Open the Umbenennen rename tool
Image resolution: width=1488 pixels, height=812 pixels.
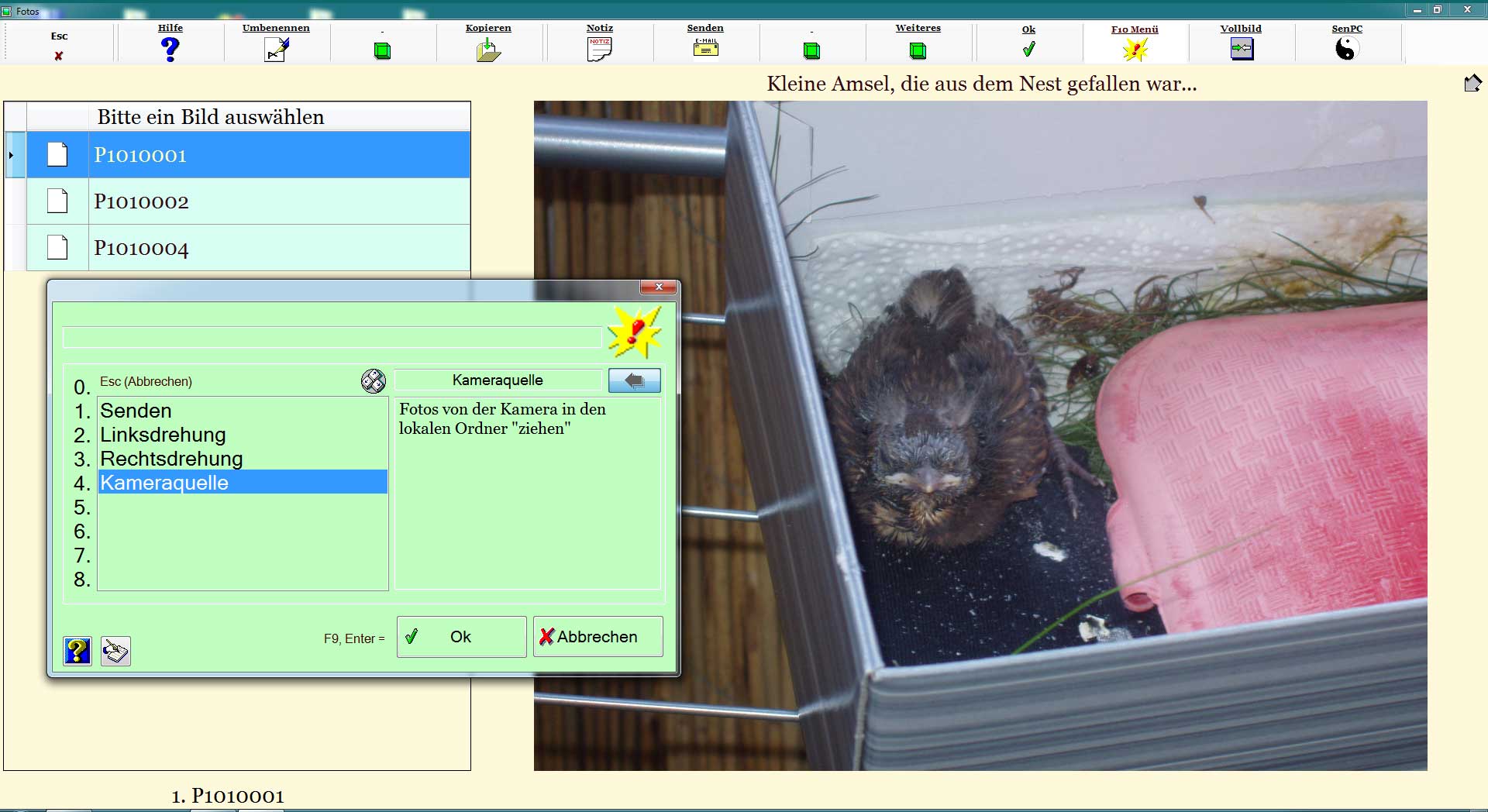point(277,50)
